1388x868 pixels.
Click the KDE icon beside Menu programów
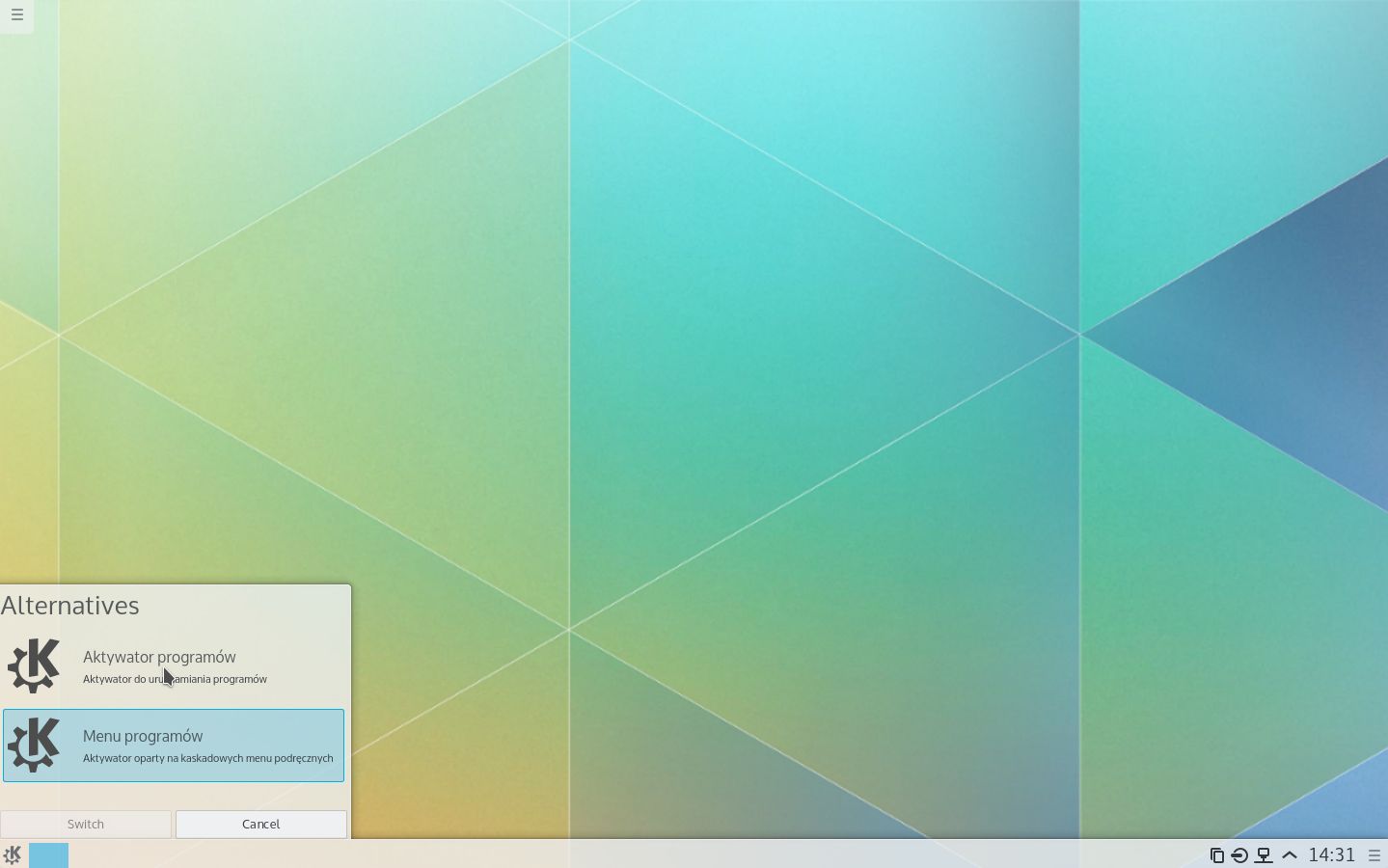(x=34, y=745)
